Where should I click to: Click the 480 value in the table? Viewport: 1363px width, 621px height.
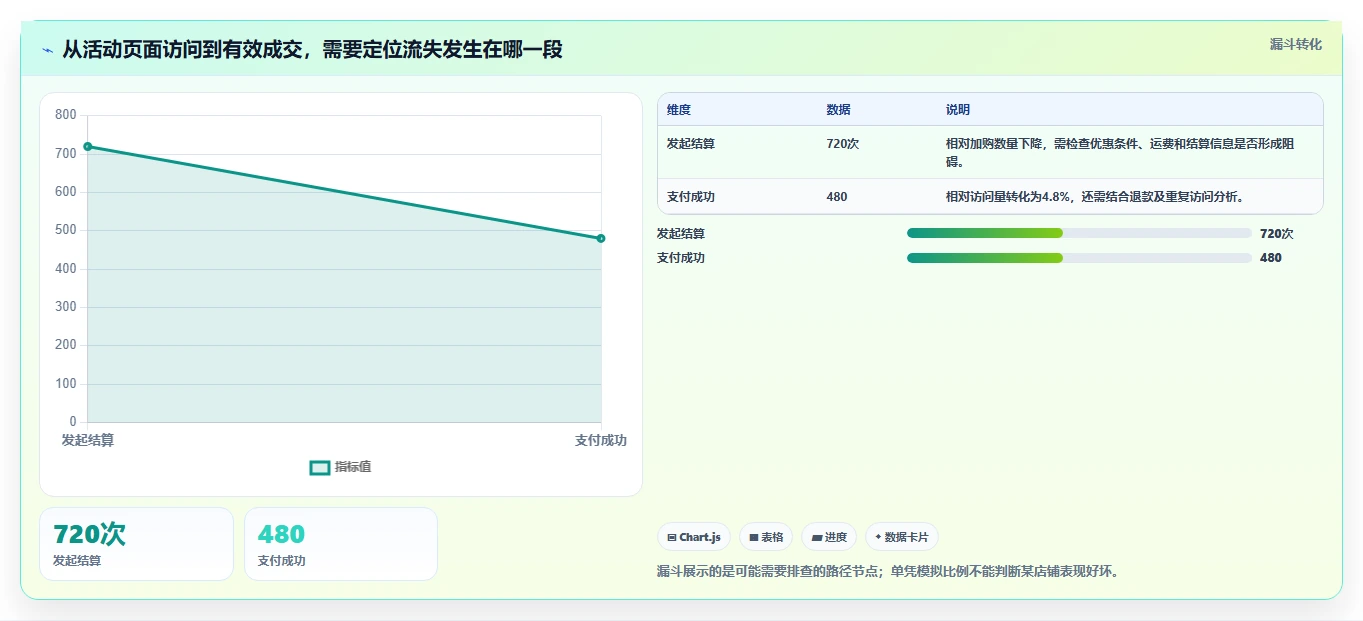[837, 197]
